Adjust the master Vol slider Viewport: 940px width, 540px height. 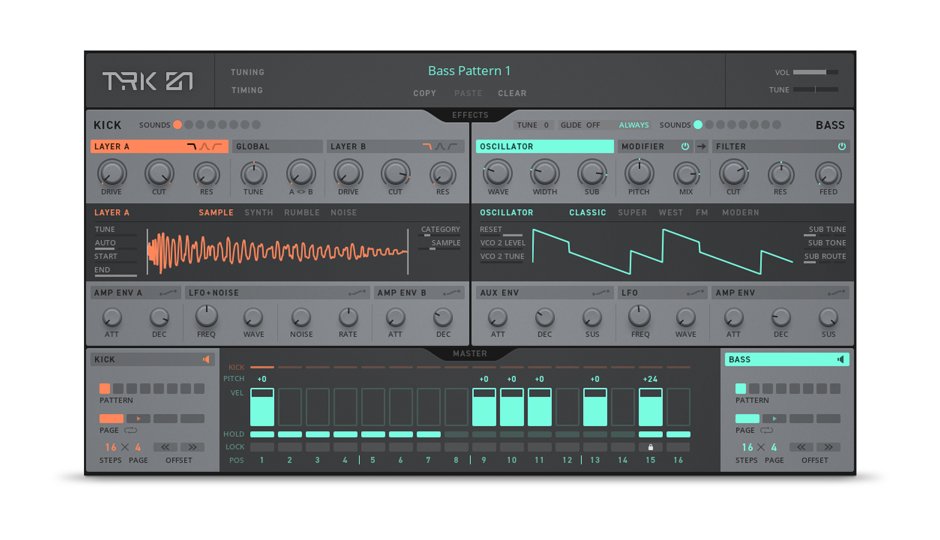tap(816, 72)
